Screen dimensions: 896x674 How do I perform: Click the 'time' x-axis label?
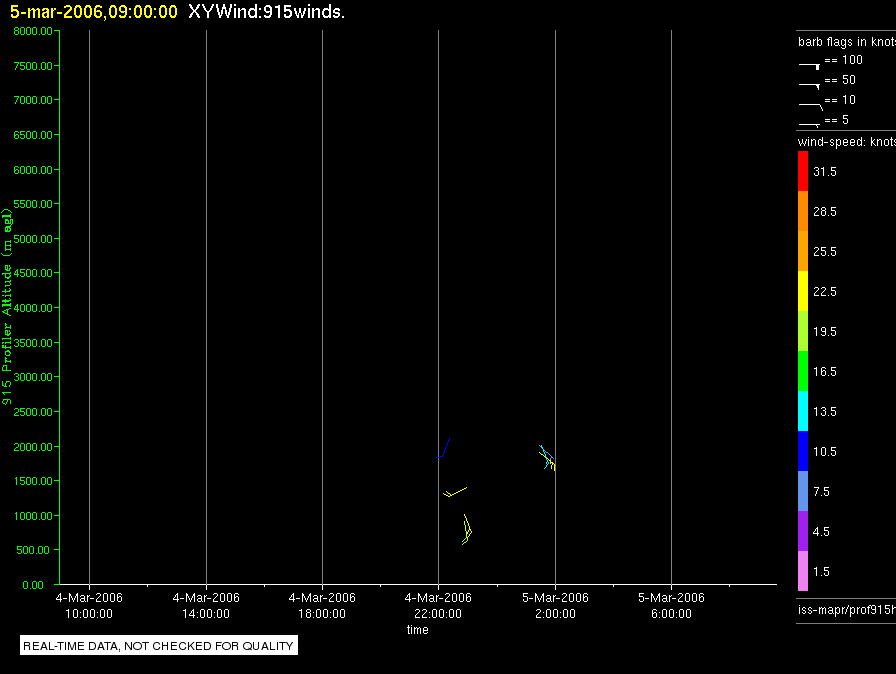click(418, 629)
